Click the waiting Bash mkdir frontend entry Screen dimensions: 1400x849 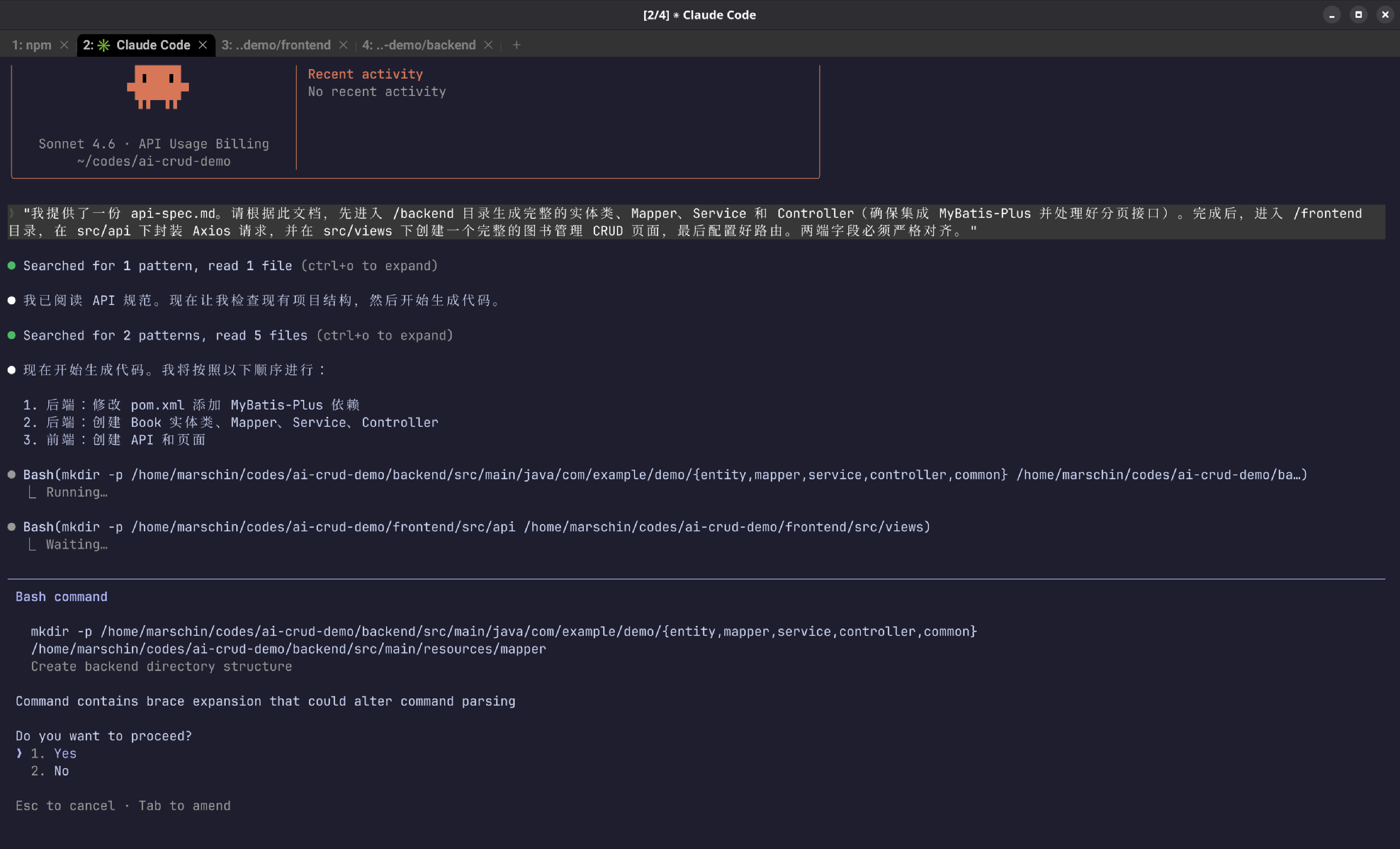click(x=476, y=527)
